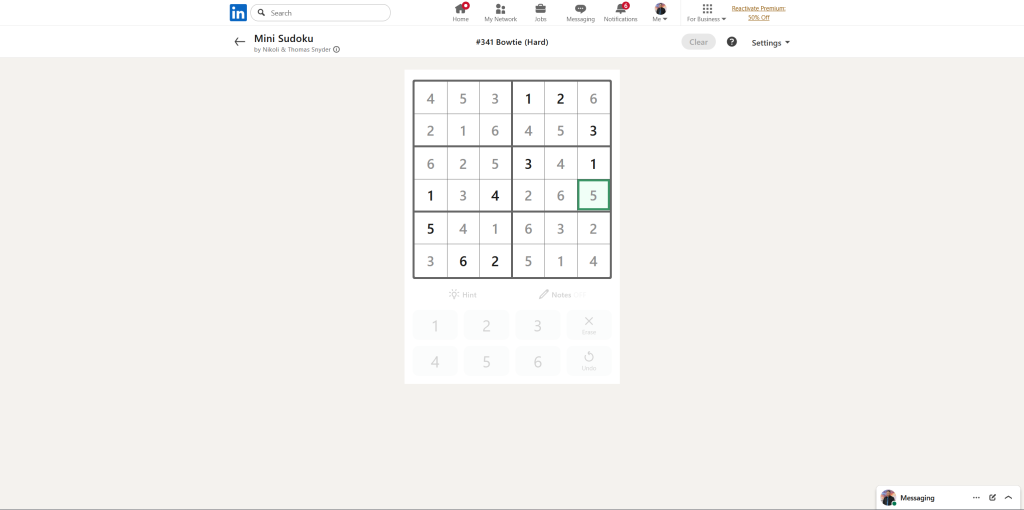
Task: Click the Undo arrow button
Action: click(589, 361)
